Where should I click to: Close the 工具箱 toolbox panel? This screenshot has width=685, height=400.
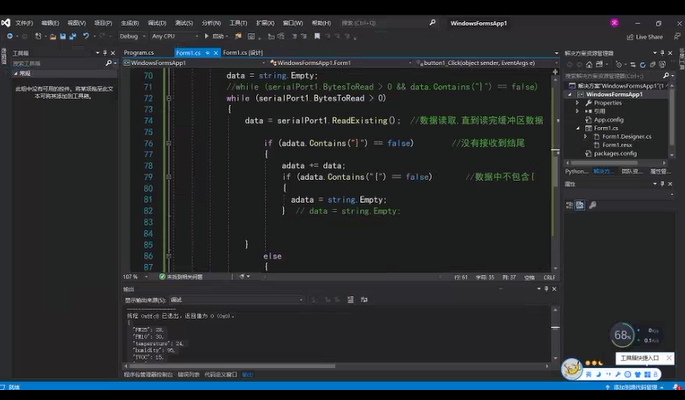pyautogui.click(x=113, y=53)
